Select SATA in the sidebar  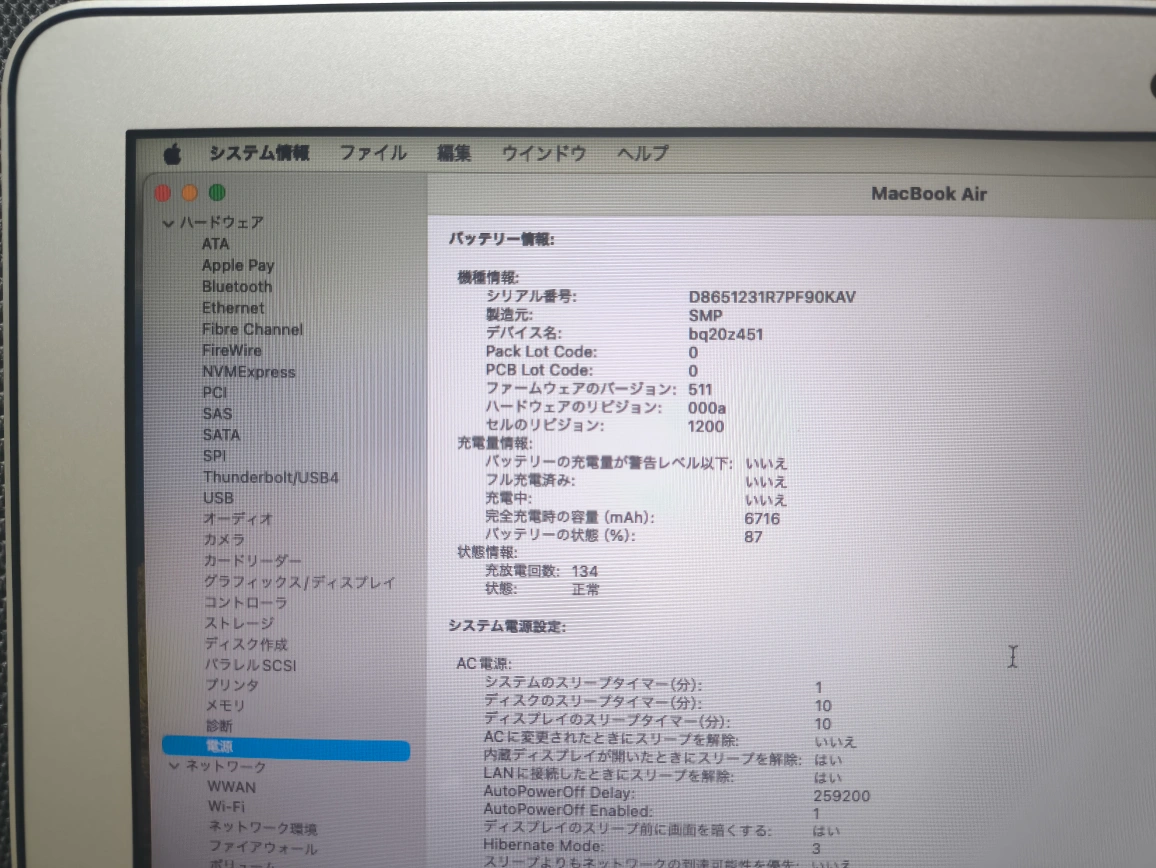(221, 435)
